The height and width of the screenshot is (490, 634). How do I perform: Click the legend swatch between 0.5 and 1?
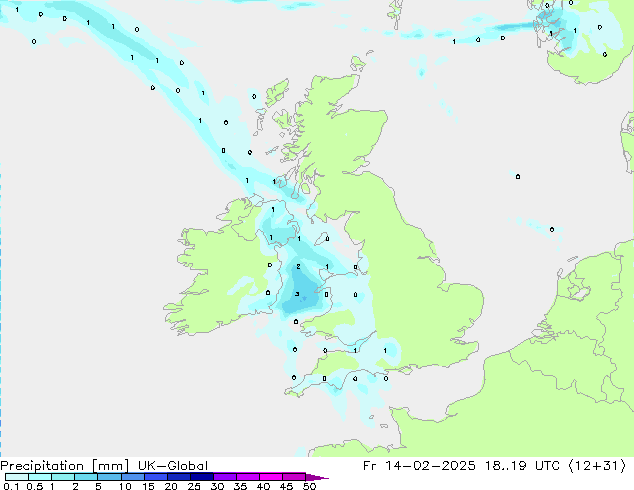tap(40, 477)
